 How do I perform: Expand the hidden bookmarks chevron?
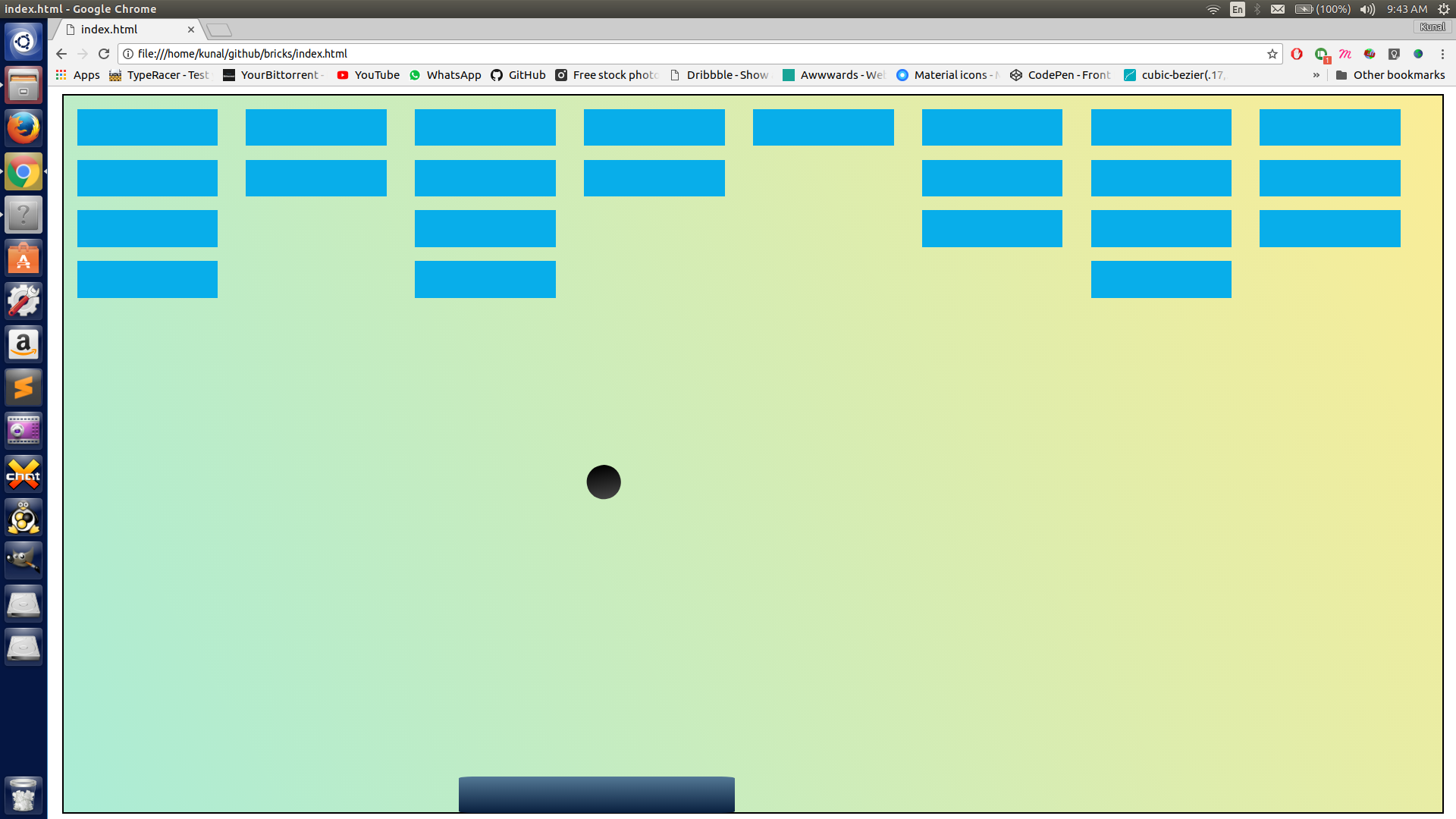point(1316,75)
